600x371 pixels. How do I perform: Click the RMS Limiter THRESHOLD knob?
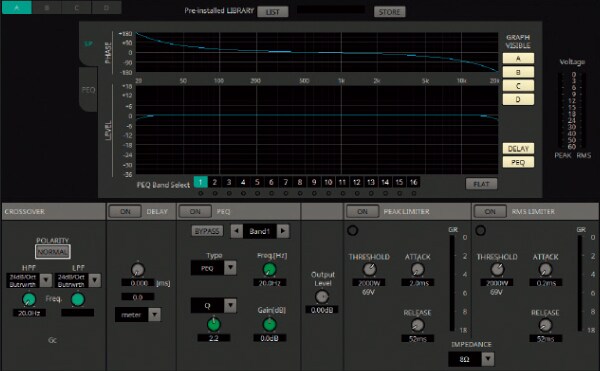click(x=497, y=269)
